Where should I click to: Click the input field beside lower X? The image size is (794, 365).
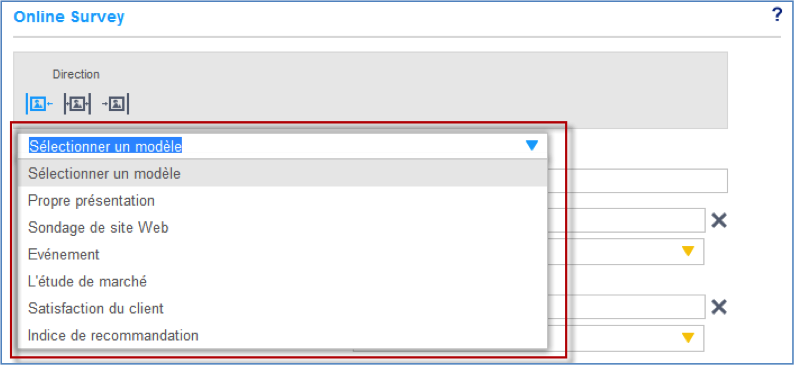626,307
